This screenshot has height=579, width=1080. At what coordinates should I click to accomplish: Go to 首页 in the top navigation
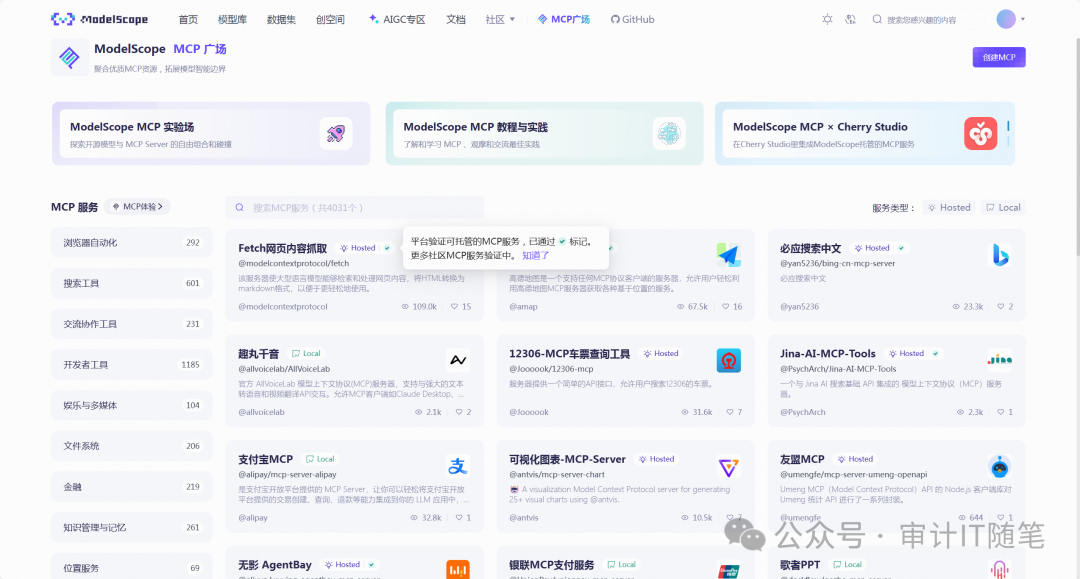(188, 19)
